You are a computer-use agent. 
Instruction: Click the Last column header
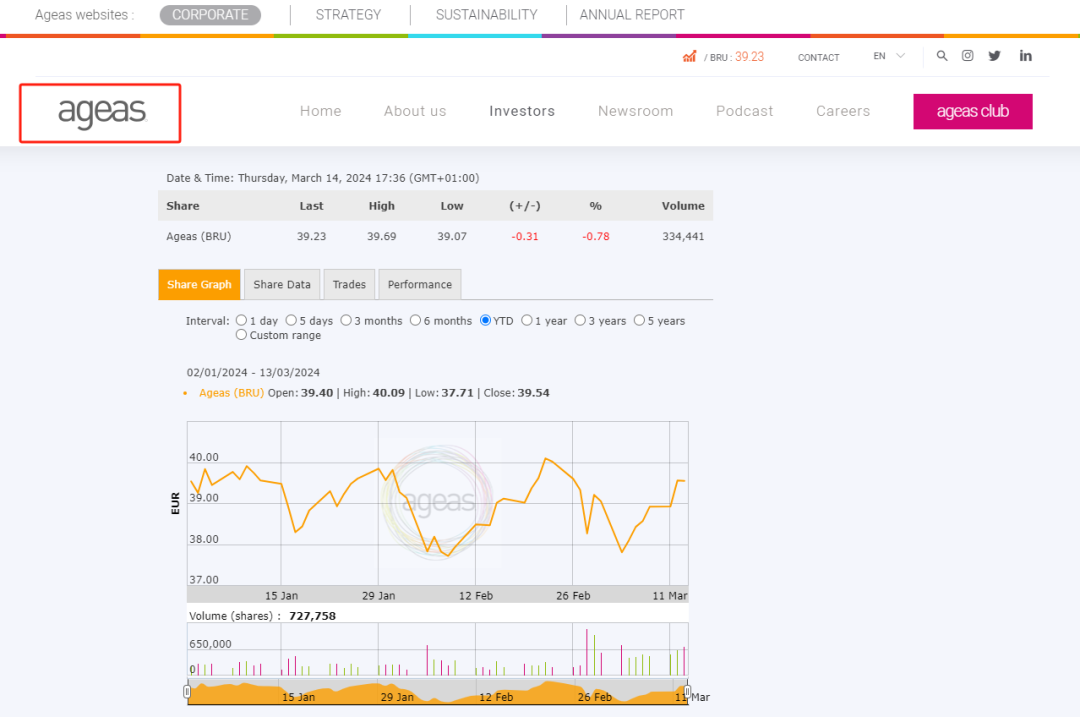coord(311,206)
